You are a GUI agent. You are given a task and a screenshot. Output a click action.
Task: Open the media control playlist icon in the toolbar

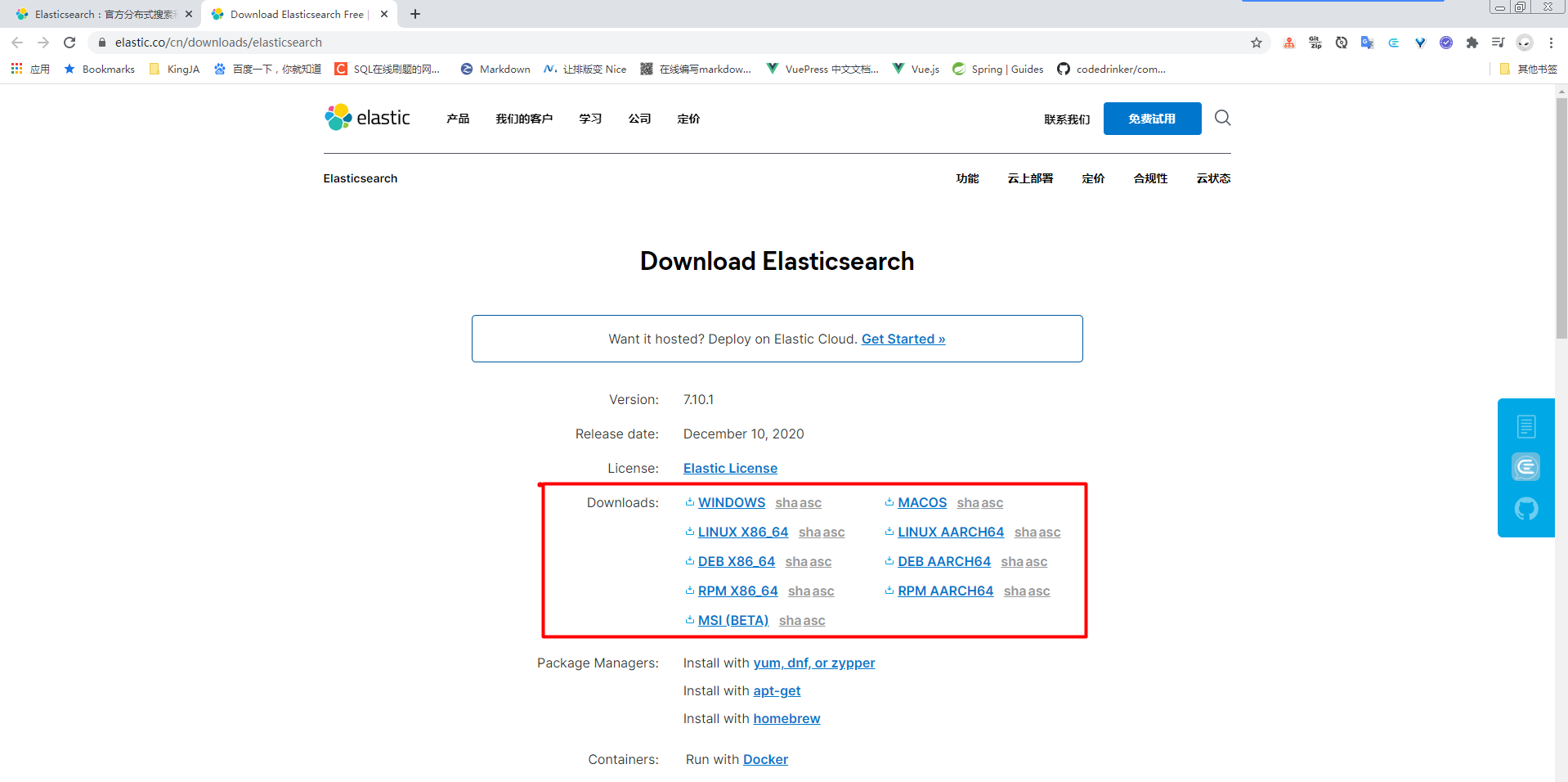click(1499, 43)
